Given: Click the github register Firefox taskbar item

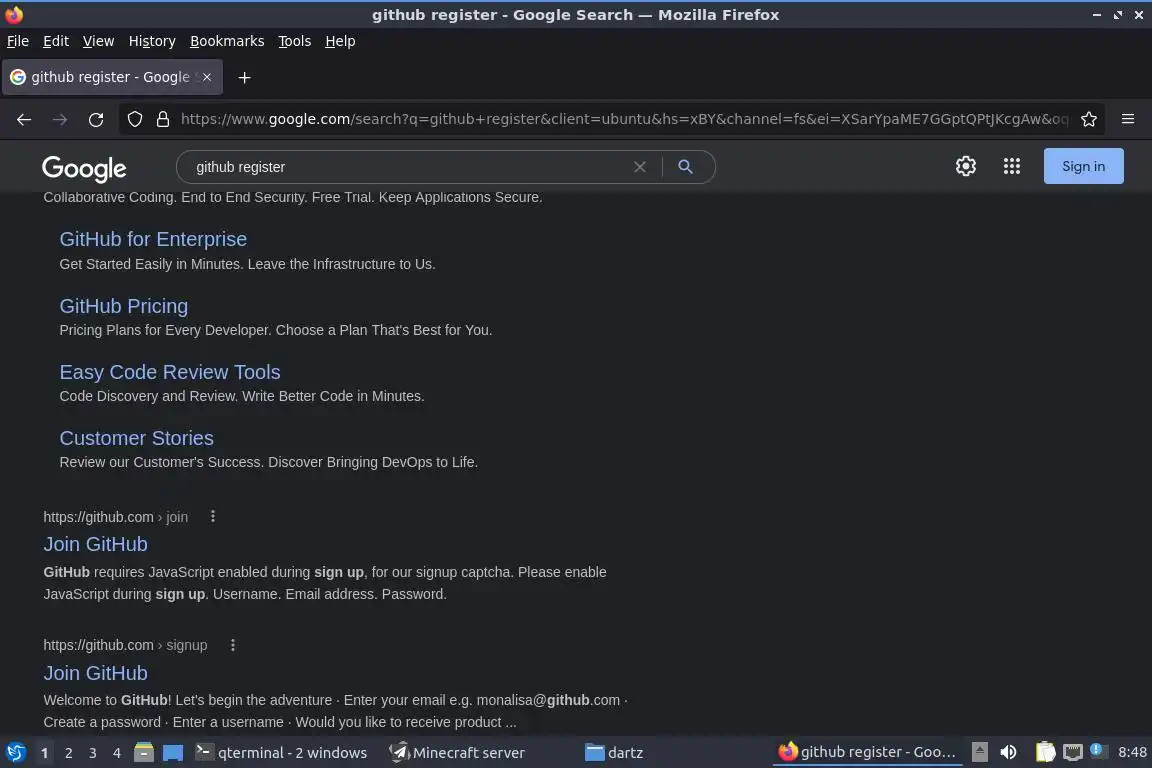Looking at the screenshot, I should coord(868,752).
